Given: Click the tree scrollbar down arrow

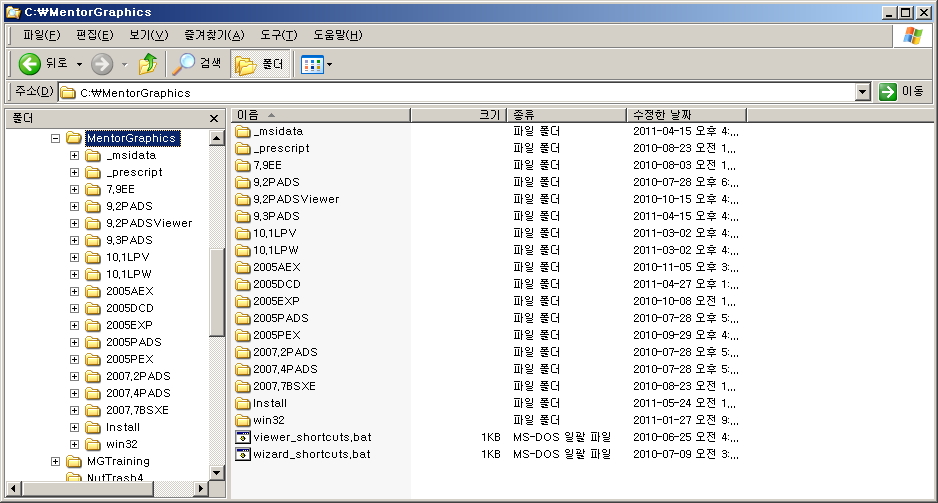Looking at the screenshot, I should pyautogui.click(x=217, y=473).
